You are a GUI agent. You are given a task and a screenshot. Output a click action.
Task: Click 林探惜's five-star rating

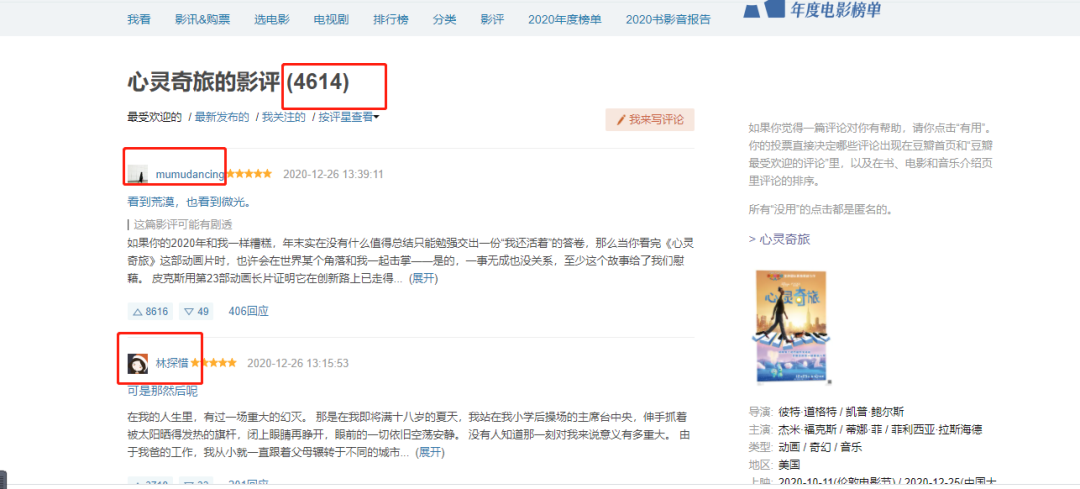[214, 363]
